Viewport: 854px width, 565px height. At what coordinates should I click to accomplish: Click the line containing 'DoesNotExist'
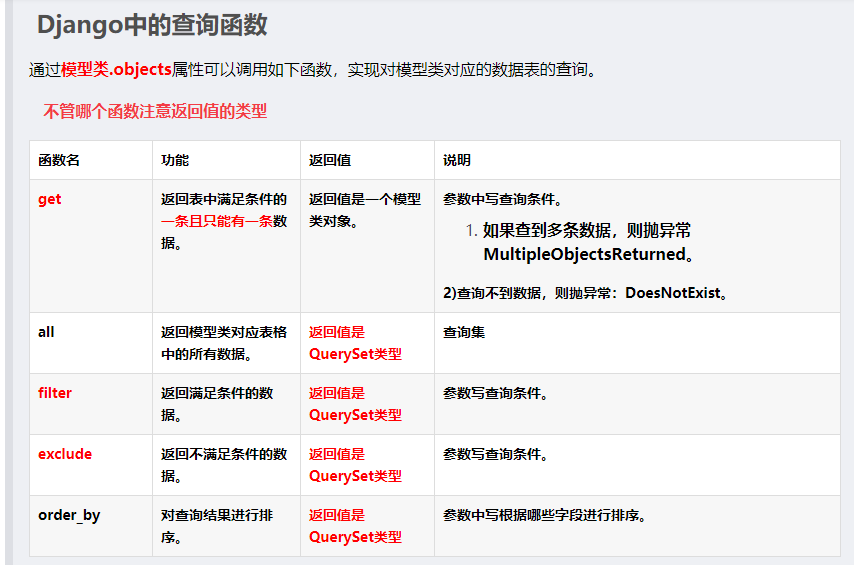(x=585, y=293)
